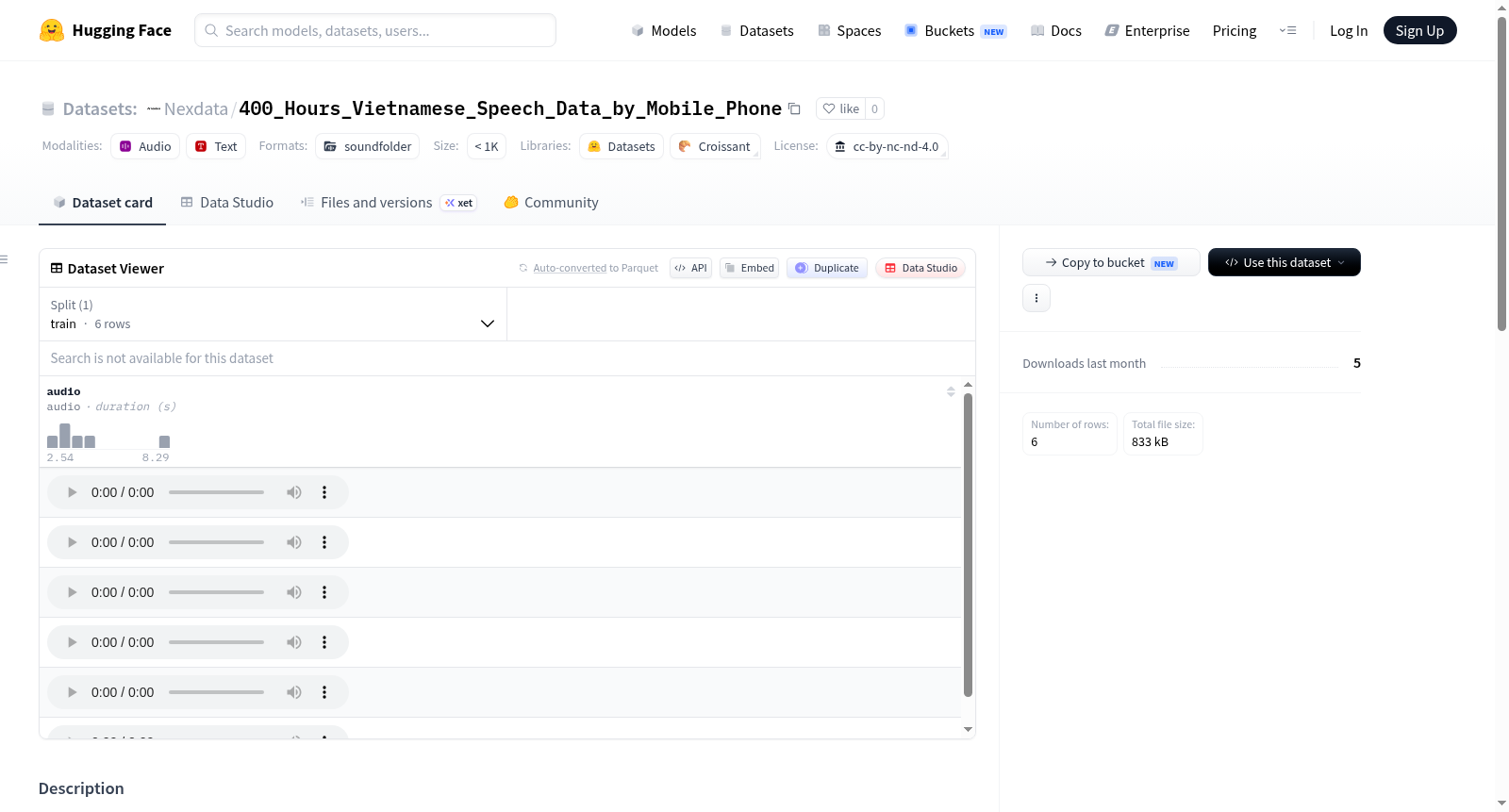The image size is (1509, 812).
Task: Focus the search models and datasets field
Action: tap(375, 30)
